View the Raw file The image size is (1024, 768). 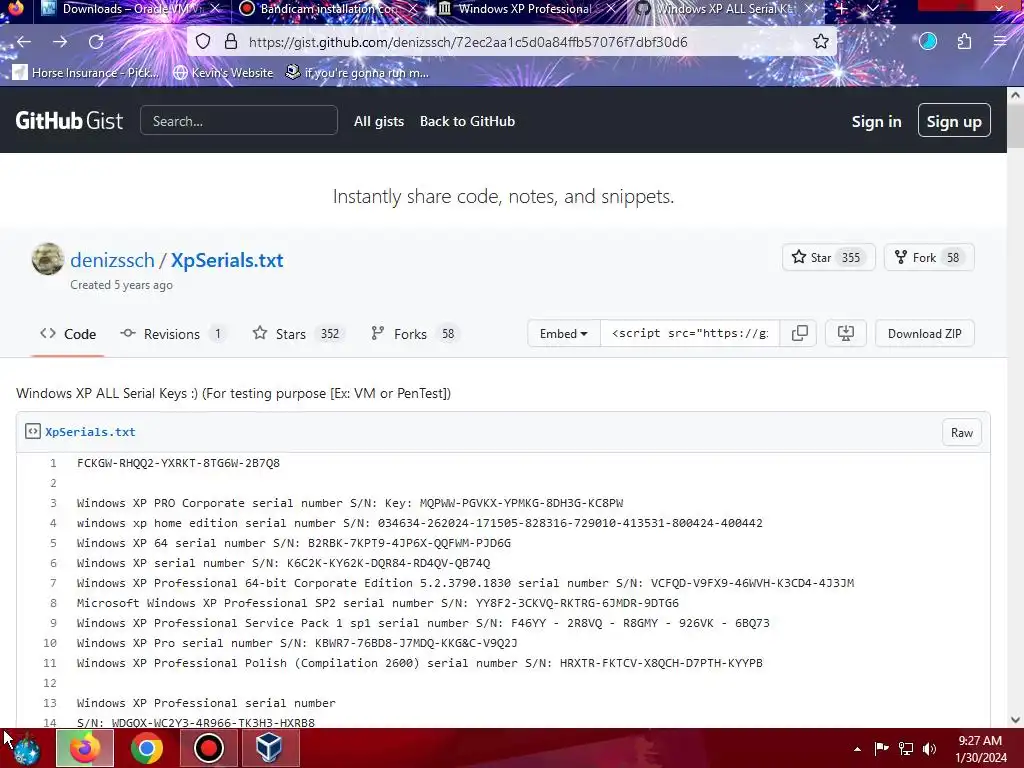(961, 432)
